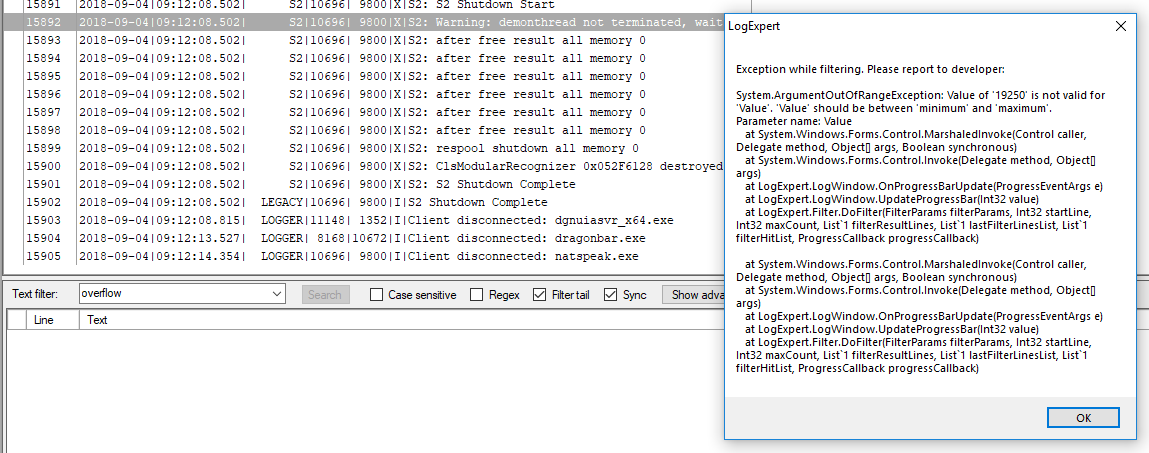This screenshot has width=1149, height=453.
Task: Click the ArgumentOutOfRangeException message text
Action: (920, 102)
